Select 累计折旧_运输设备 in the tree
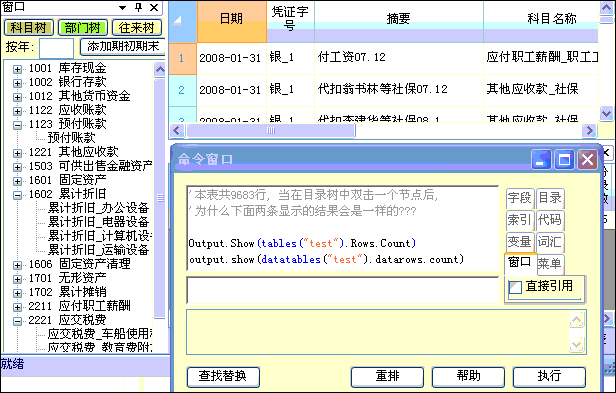The height and width of the screenshot is (393, 616). [x=99, y=250]
